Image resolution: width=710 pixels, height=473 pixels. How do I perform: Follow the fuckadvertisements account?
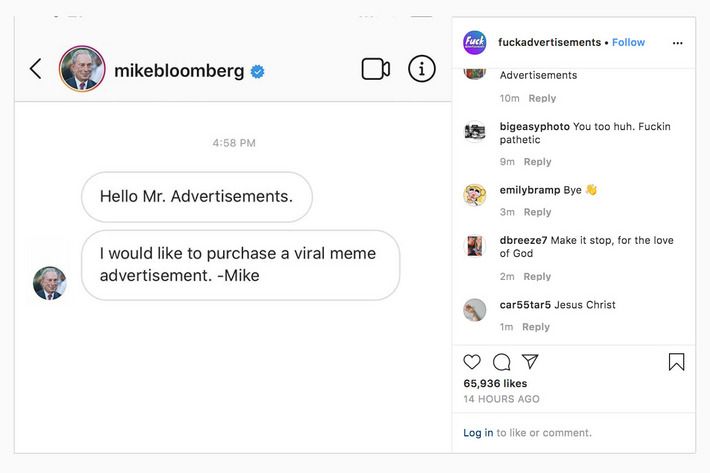[628, 43]
